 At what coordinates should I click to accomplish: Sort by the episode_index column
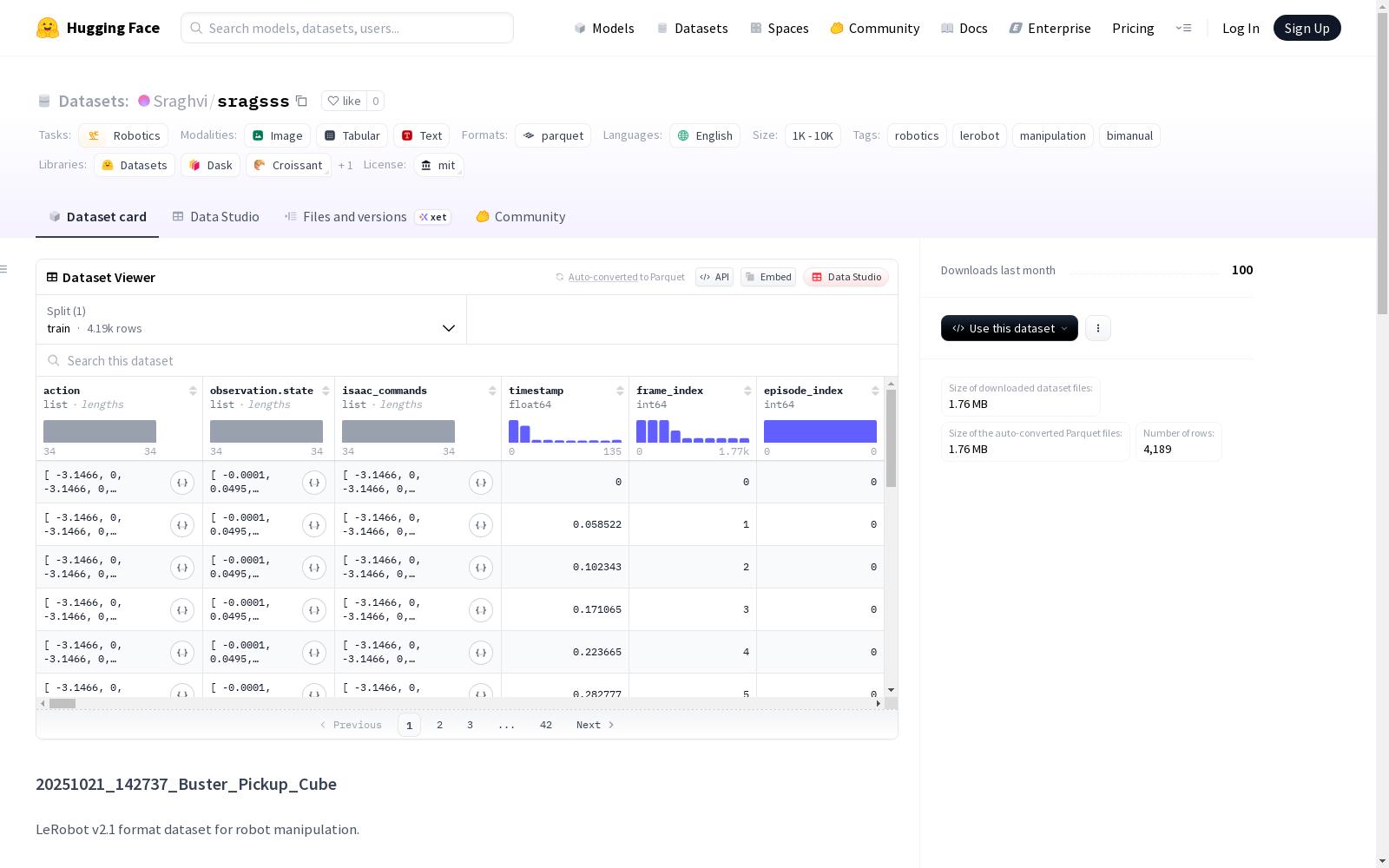[x=875, y=391]
